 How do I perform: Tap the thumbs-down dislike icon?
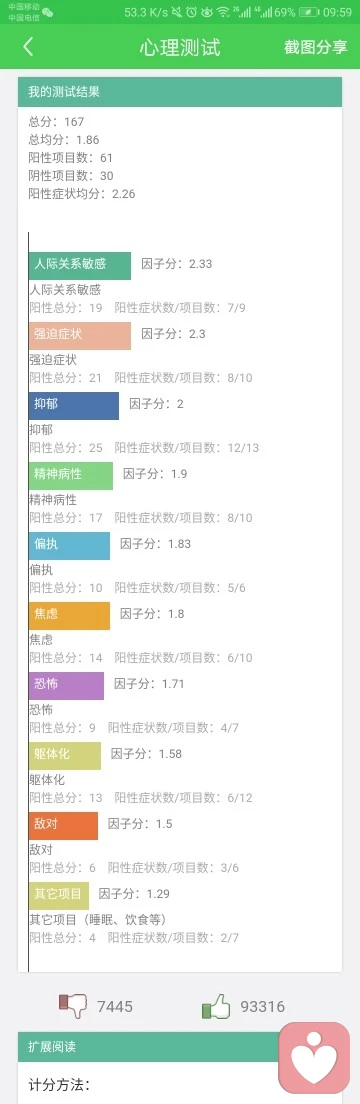click(x=73, y=1006)
